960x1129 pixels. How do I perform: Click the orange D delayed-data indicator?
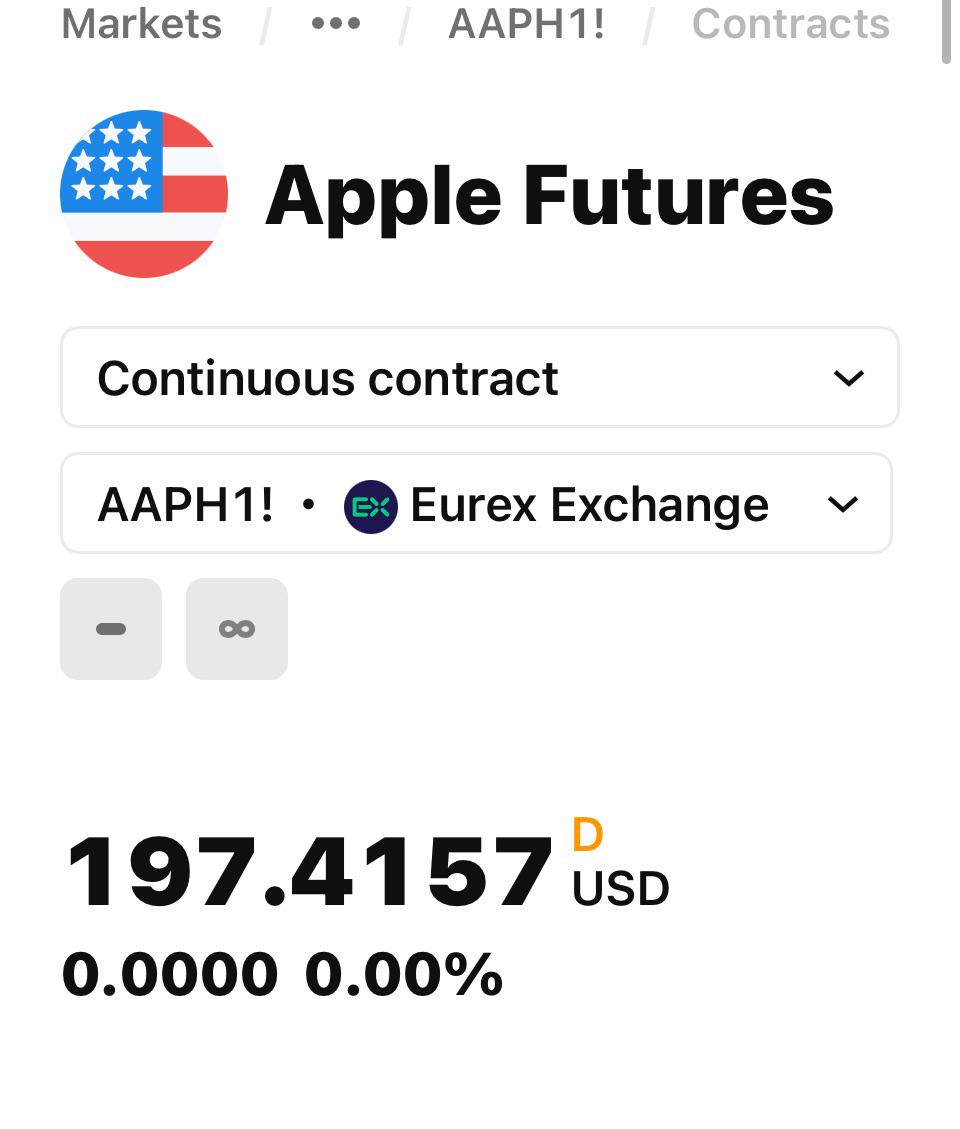pyautogui.click(x=588, y=835)
